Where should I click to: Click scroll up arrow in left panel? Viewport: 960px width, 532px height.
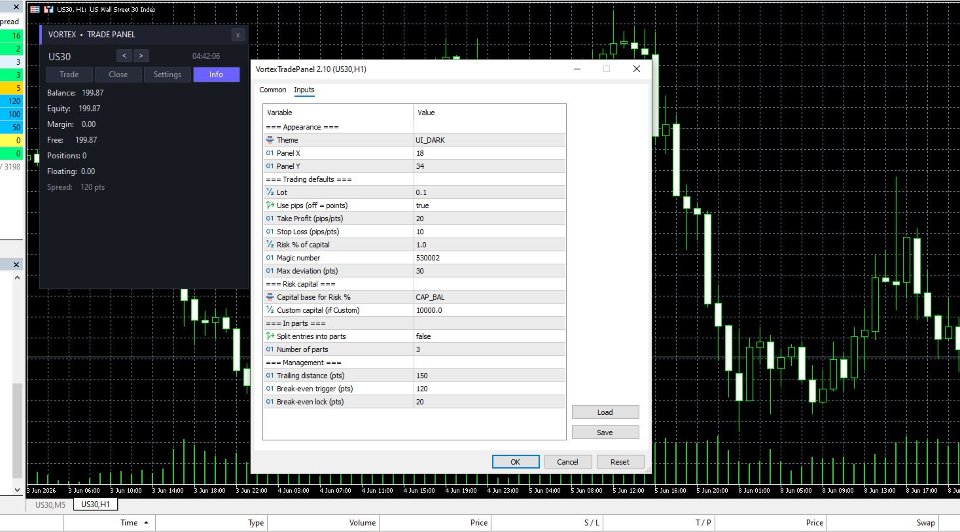point(17,278)
